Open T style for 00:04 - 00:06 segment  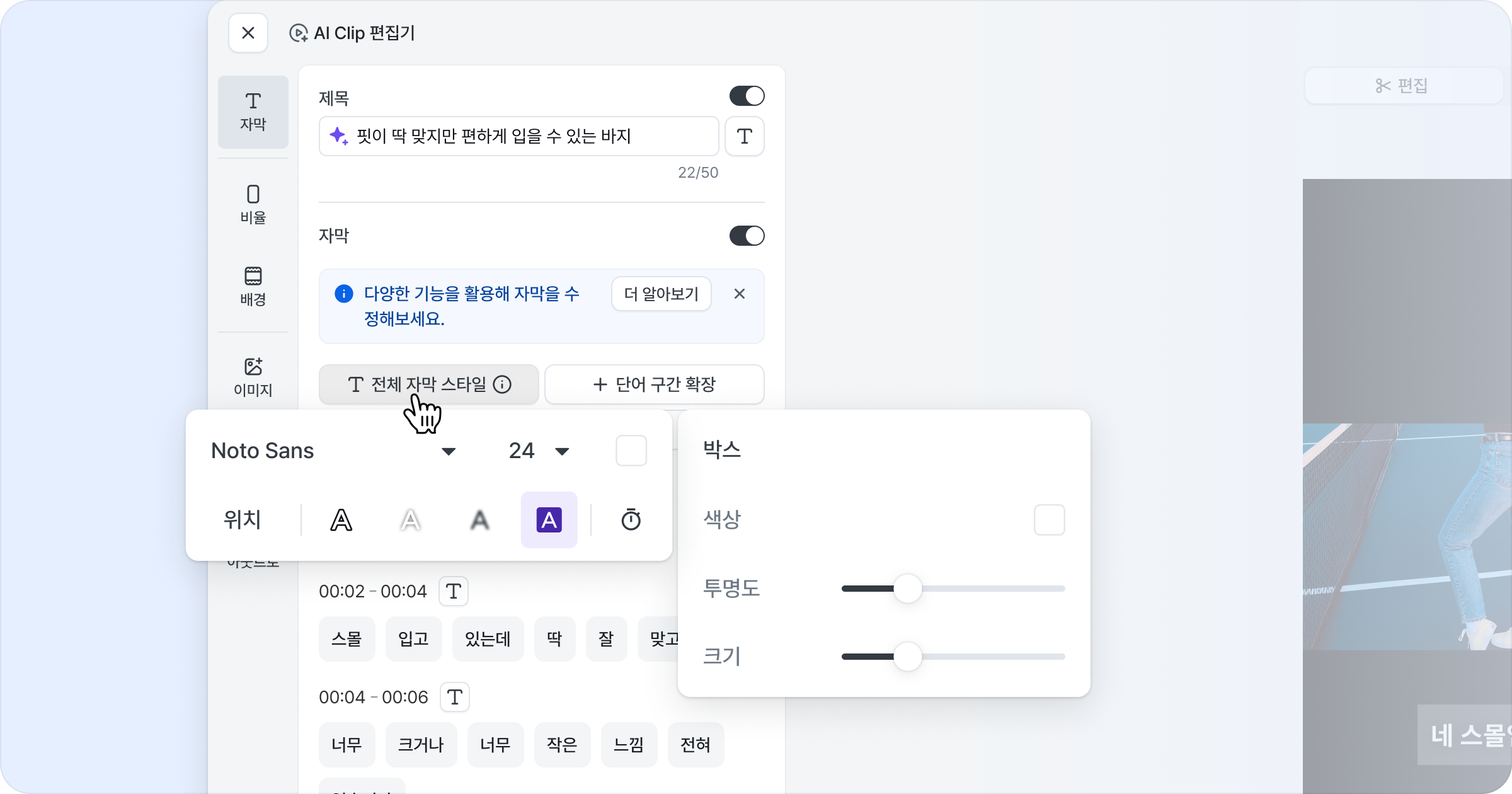455,697
